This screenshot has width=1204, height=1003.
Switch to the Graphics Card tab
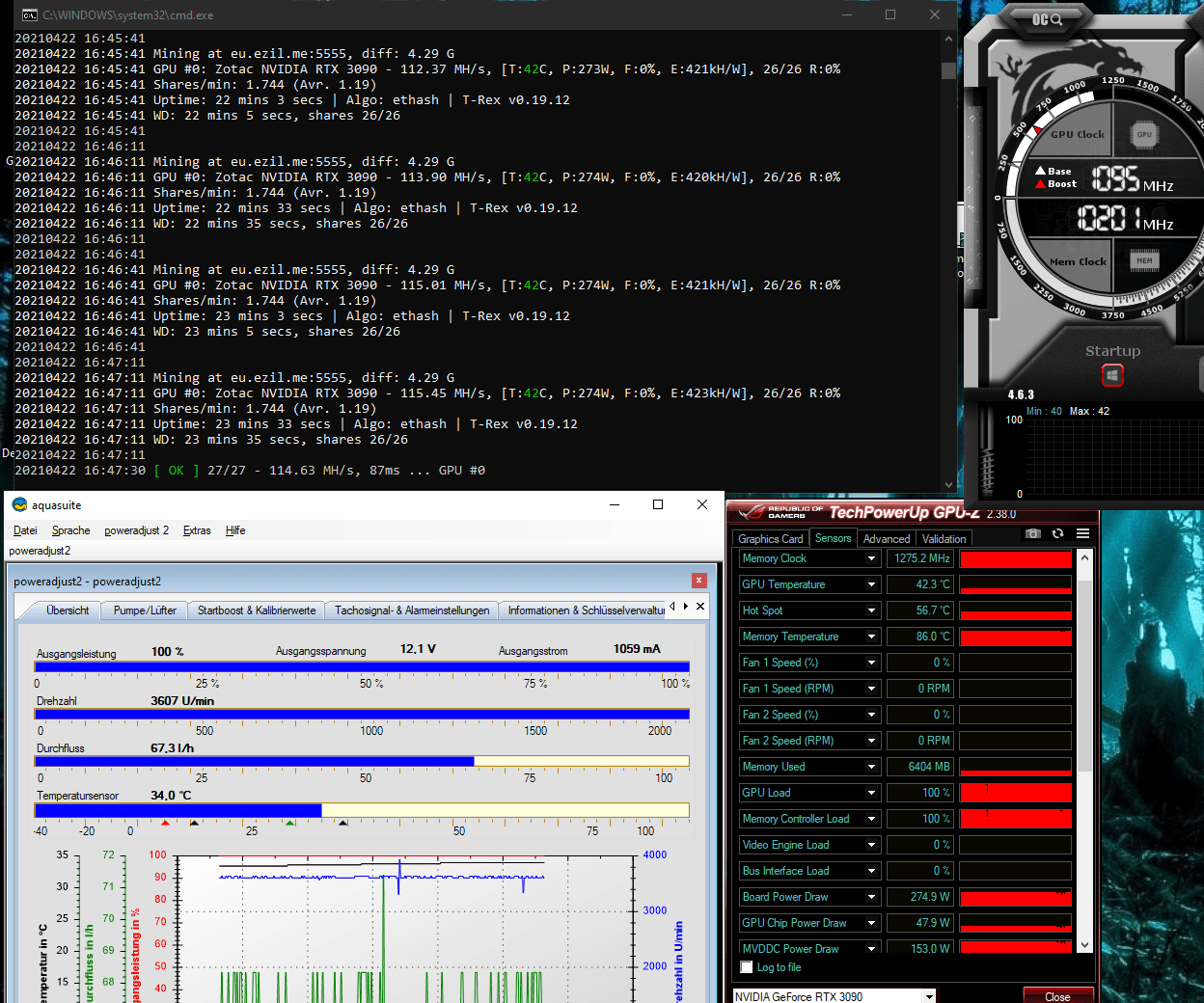771,539
